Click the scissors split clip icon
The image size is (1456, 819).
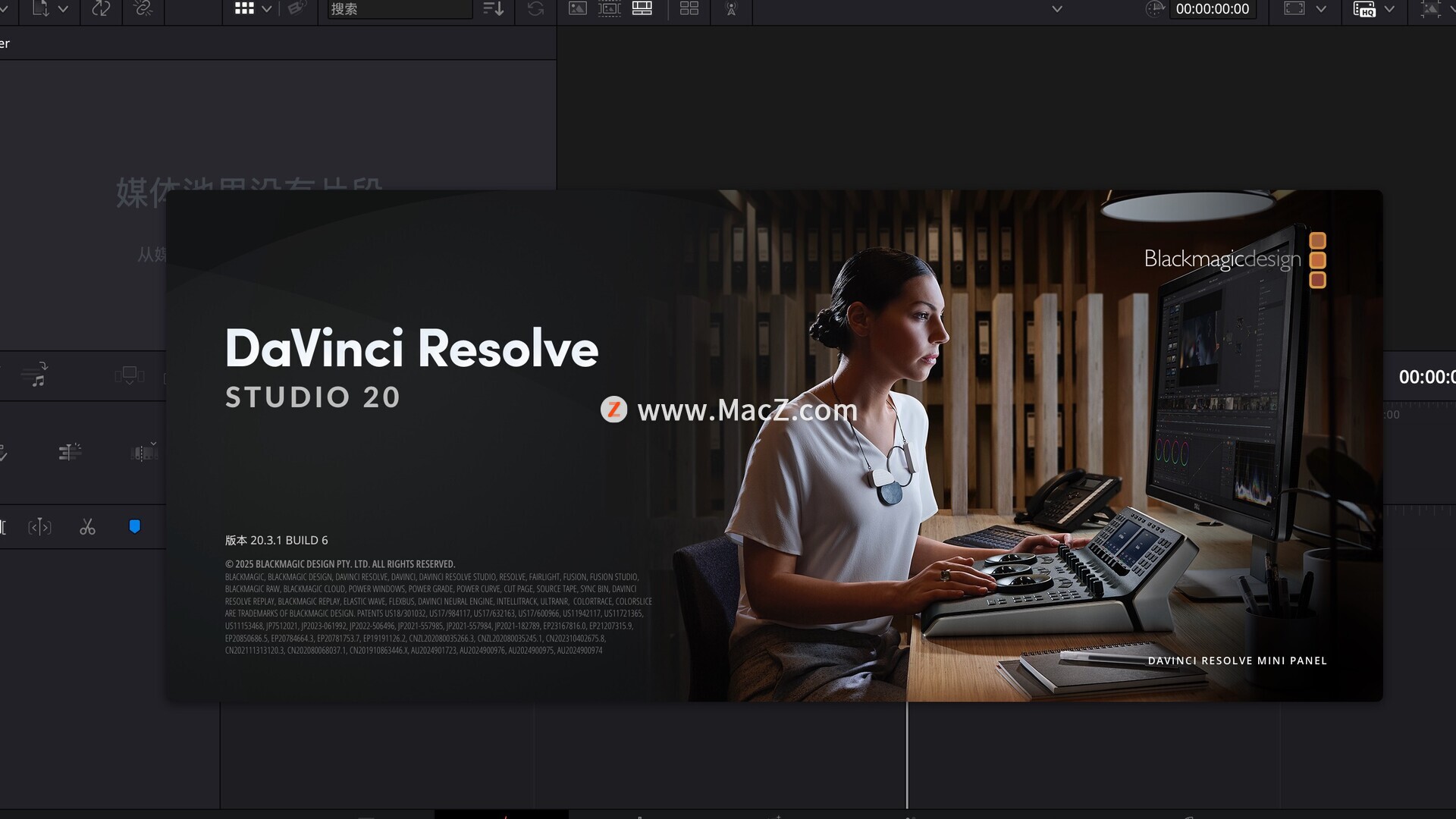coord(87,527)
